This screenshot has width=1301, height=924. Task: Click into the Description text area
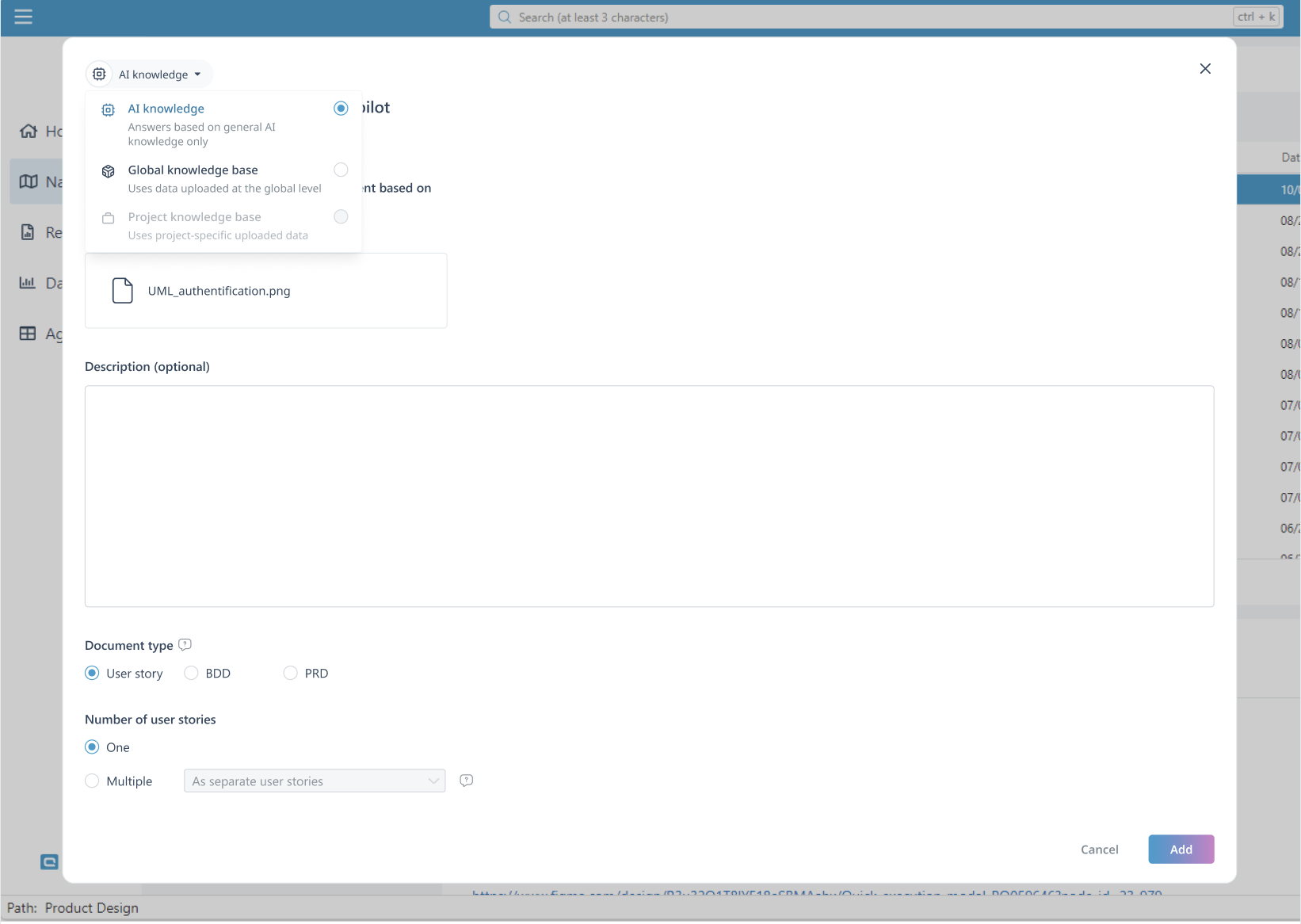click(649, 496)
